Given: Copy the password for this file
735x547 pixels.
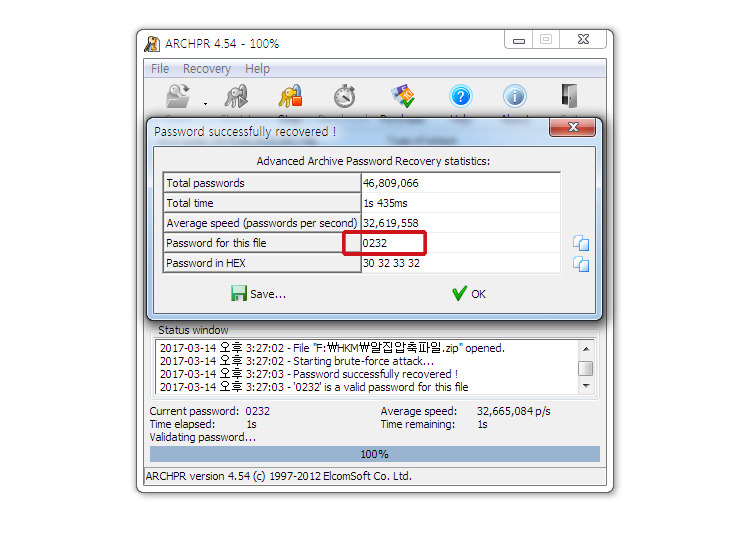Looking at the screenshot, I should pyautogui.click(x=581, y=243).
